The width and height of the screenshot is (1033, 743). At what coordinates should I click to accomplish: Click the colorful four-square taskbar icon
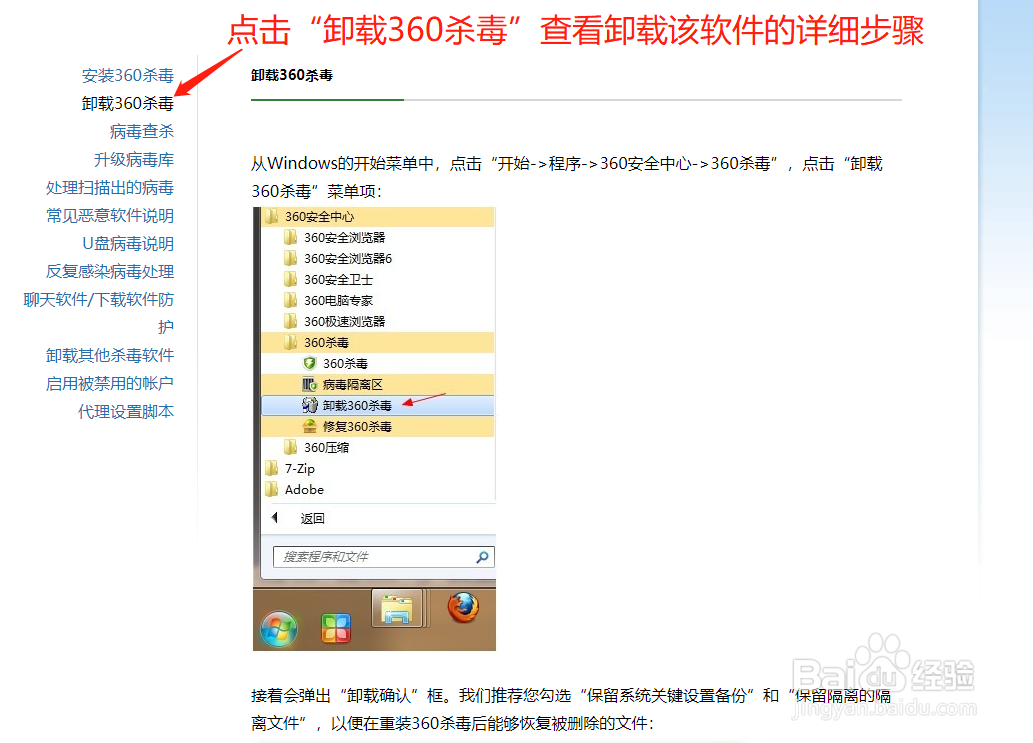tap(336, 628)
